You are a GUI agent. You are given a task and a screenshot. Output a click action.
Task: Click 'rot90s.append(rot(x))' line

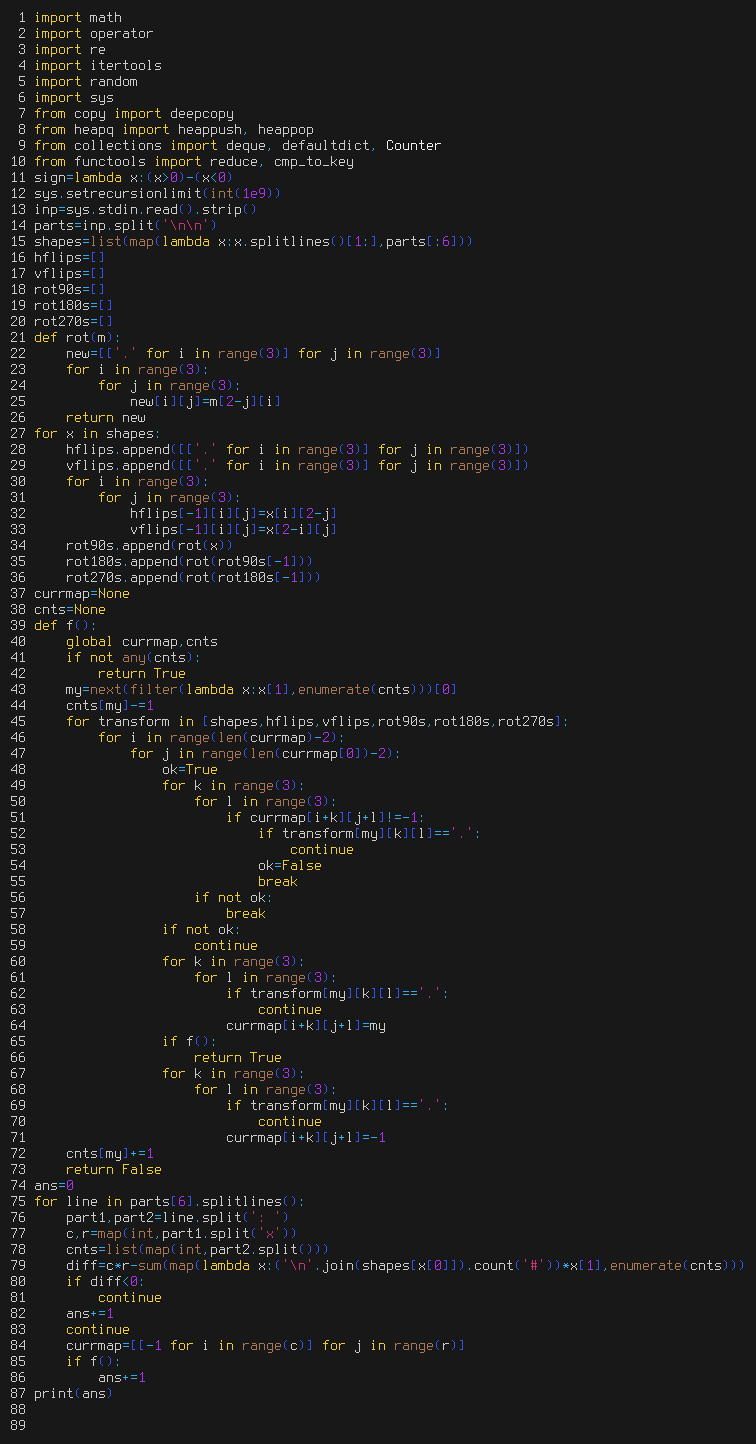point(150,545)
